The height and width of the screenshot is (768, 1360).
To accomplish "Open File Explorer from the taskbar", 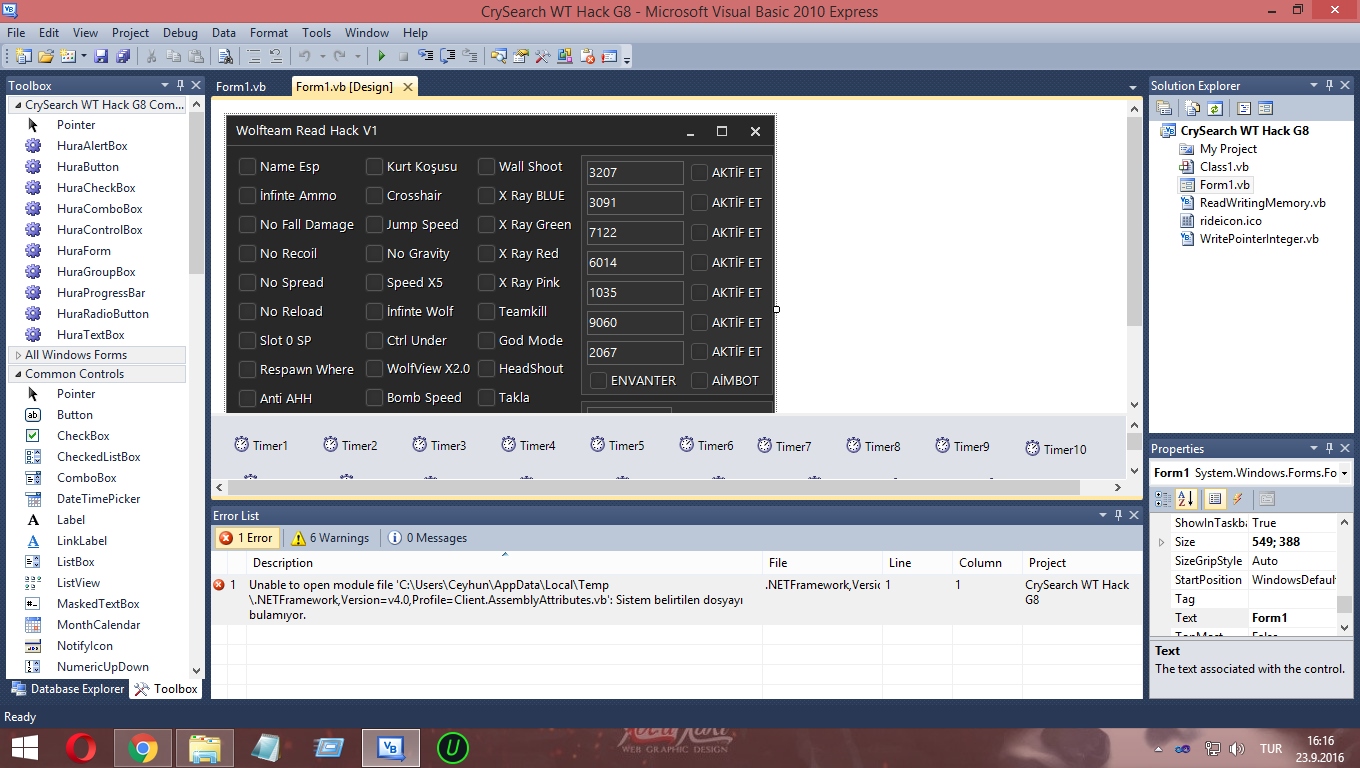I will tap(205, 748).
